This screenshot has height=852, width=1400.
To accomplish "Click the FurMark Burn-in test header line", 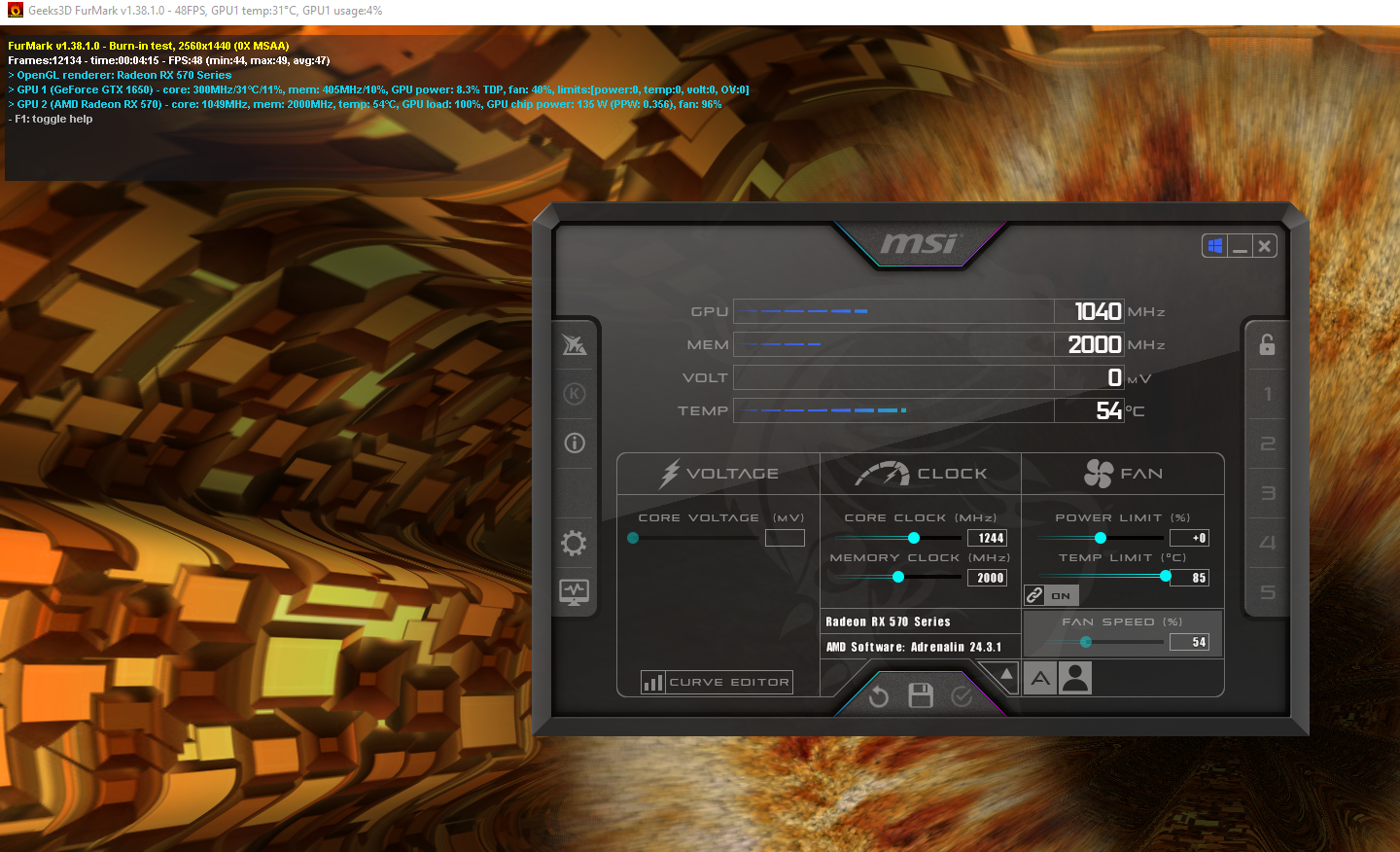I will pos(149,46).
